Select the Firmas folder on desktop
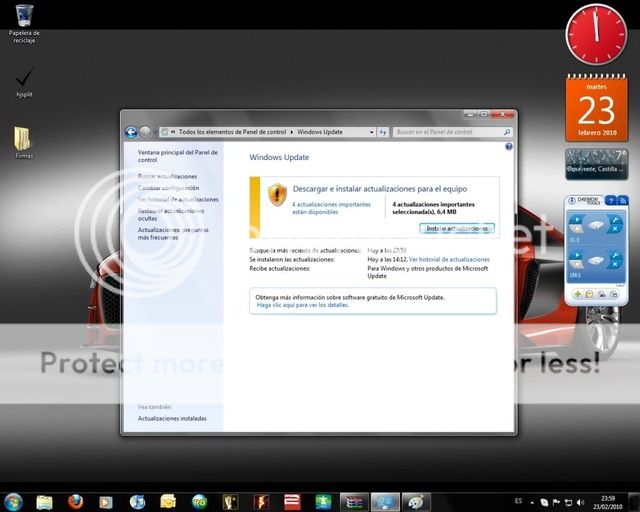Image resolution: width=640 pixels, height=512 pixels. [x=24, y=142]
